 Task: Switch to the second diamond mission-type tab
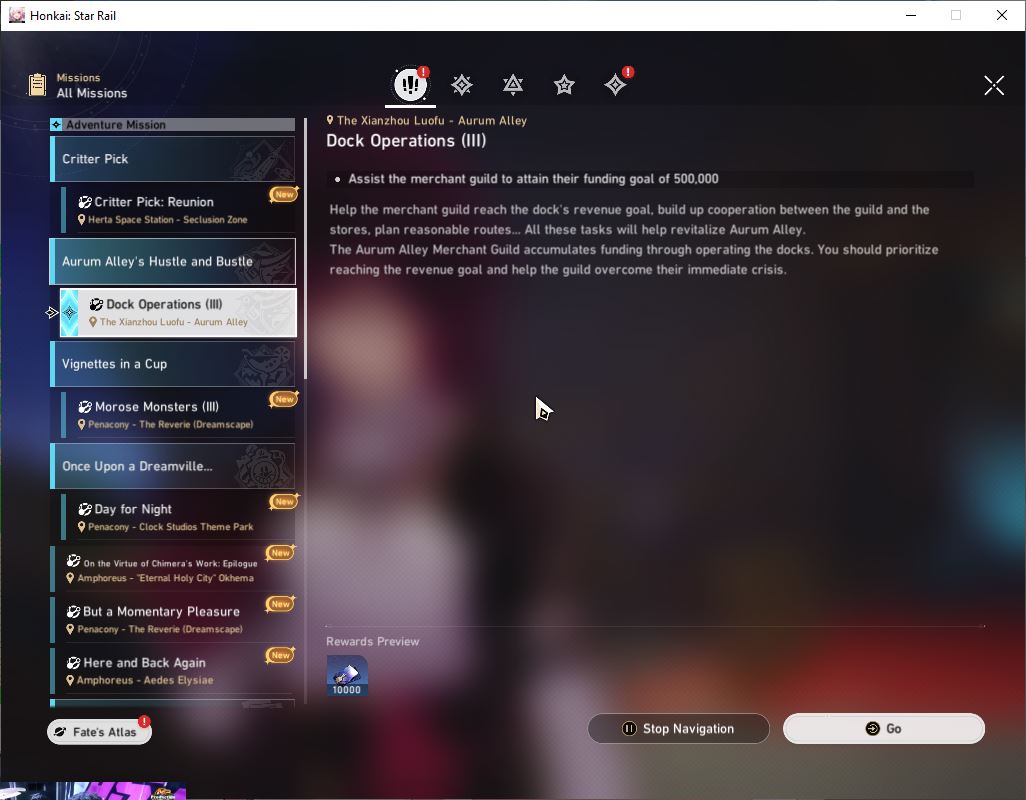click(461, 84)
